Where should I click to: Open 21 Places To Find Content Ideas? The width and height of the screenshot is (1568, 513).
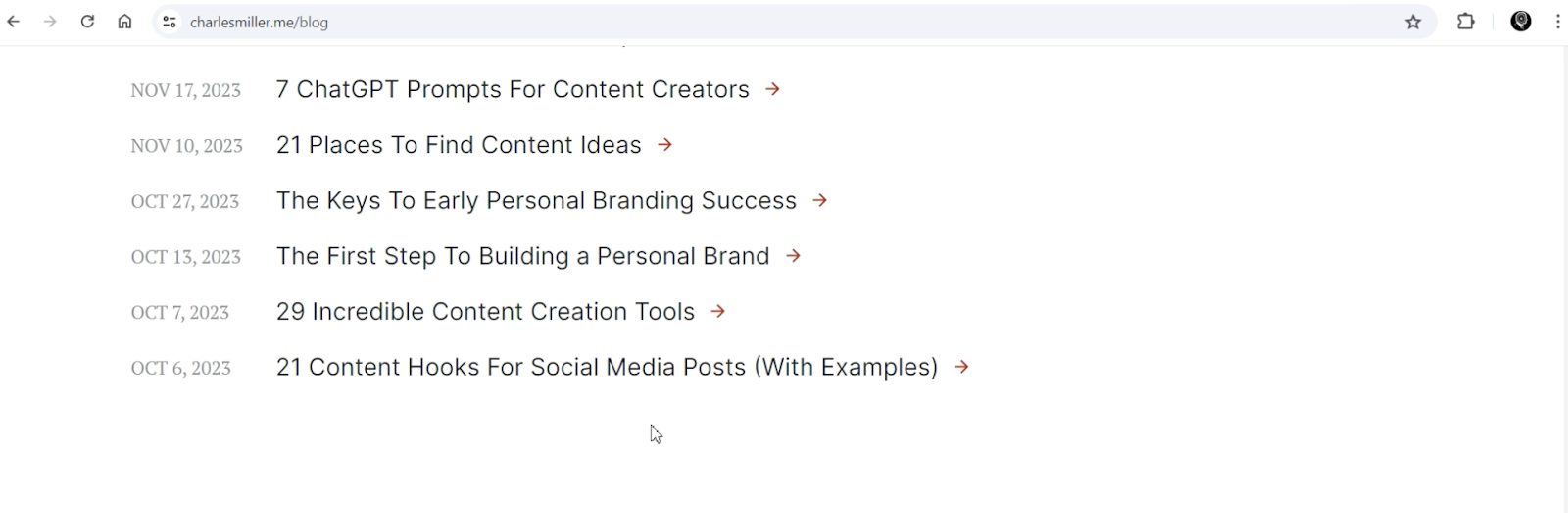(x=459, y=145)
